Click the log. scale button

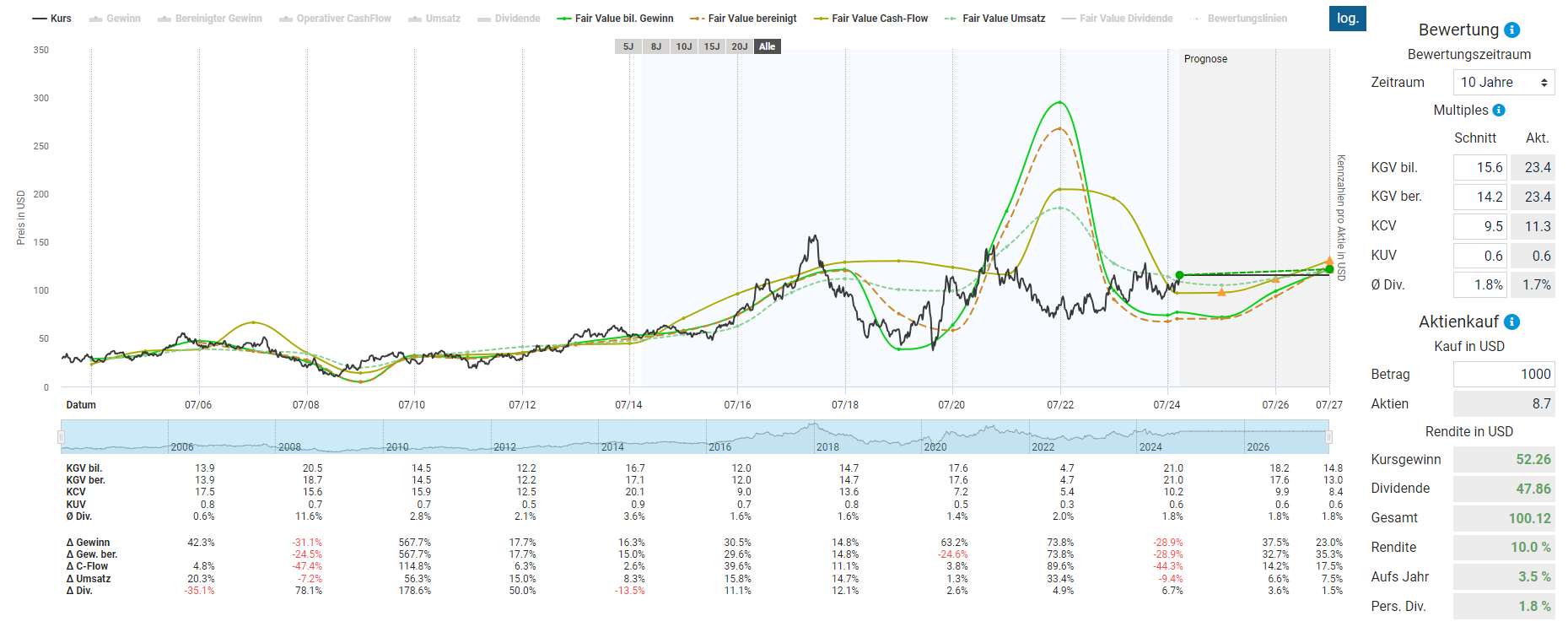pyautogui.click(x=1347, y=19)
